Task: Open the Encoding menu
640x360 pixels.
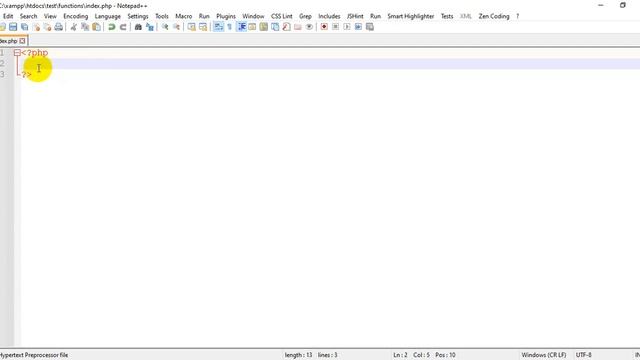Action: coord(76,16)
